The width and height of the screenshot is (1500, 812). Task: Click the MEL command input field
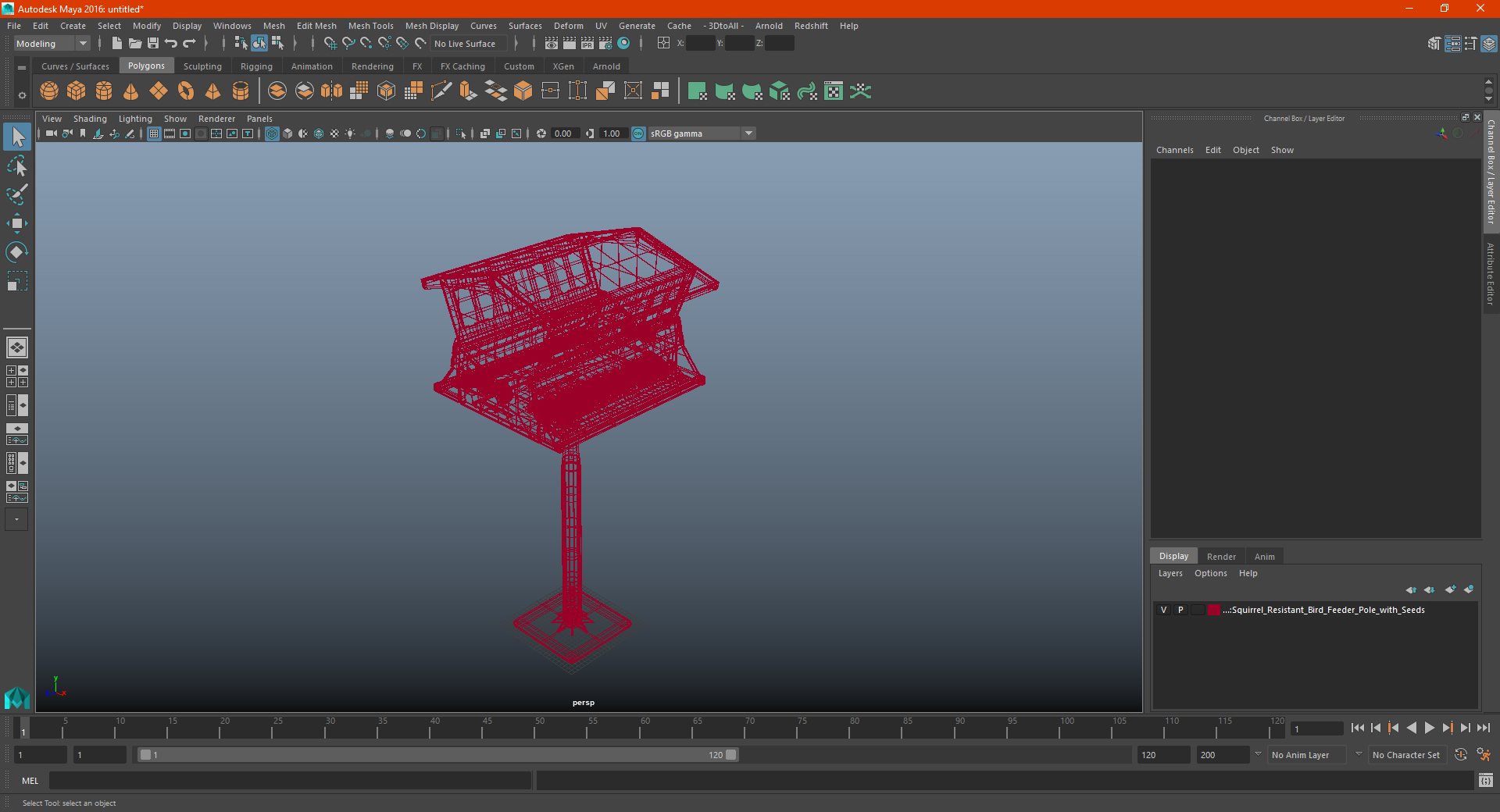[291, 781]
